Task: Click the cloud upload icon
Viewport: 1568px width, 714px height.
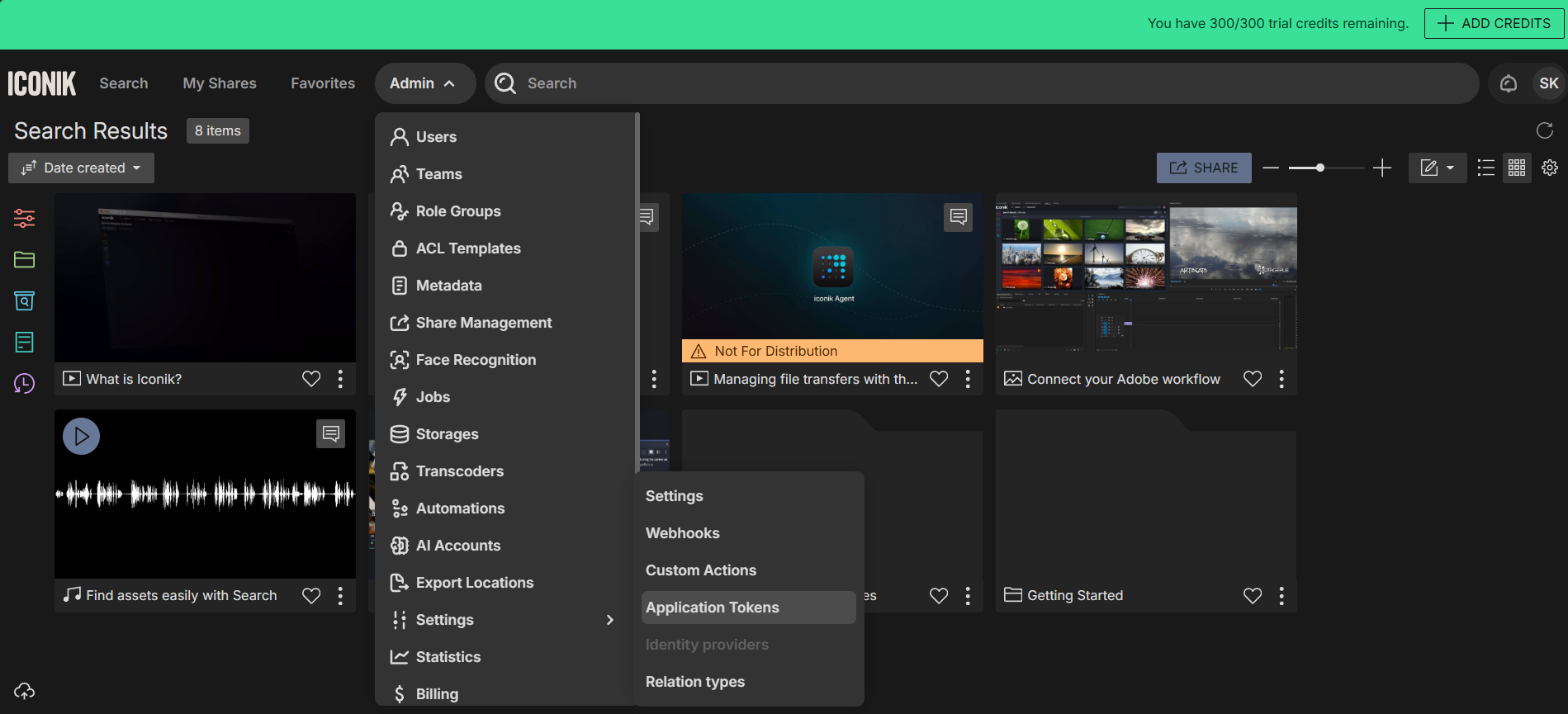Action: (x=24, y=691)
